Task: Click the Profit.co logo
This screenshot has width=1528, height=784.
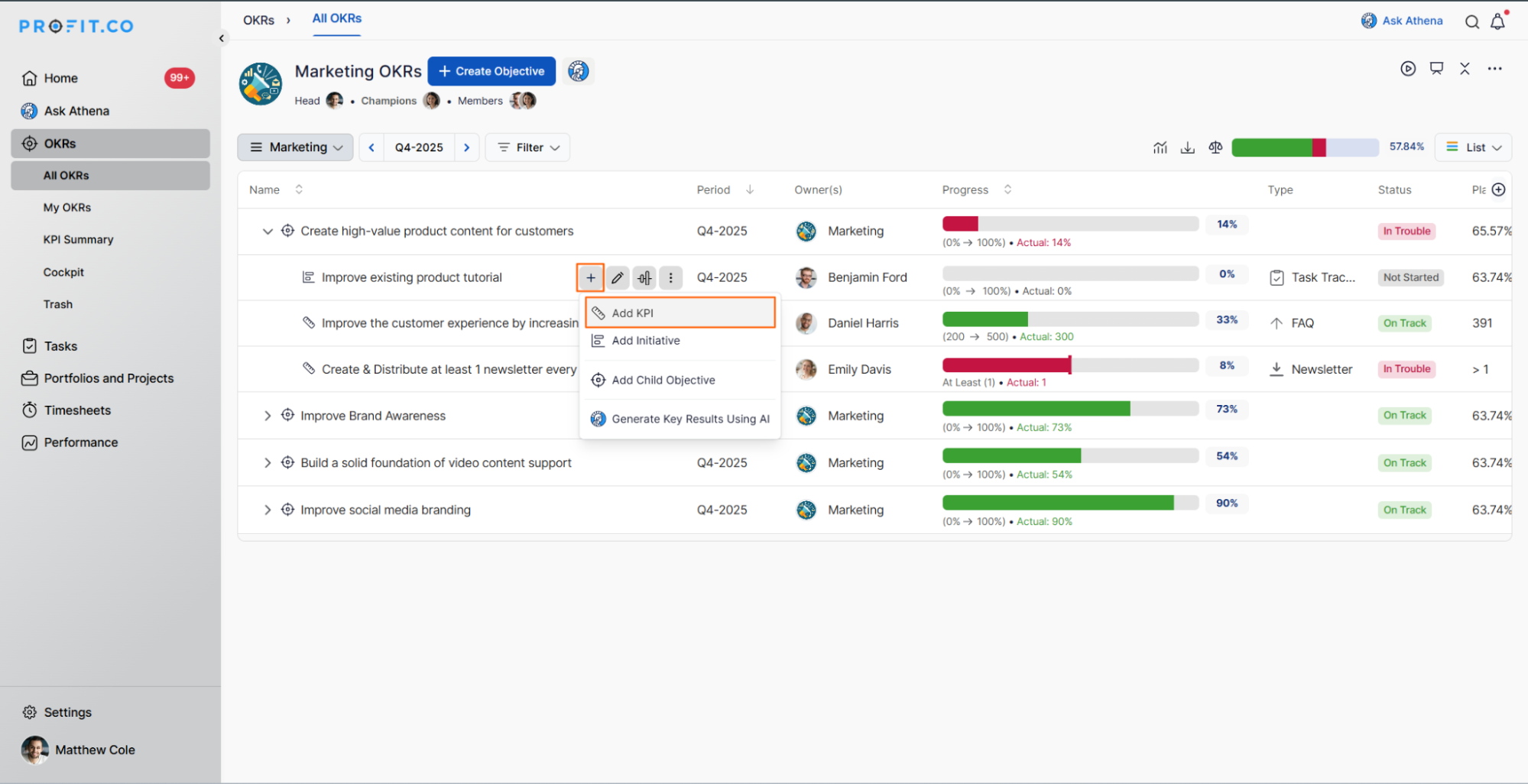Action: coord(76,26)
